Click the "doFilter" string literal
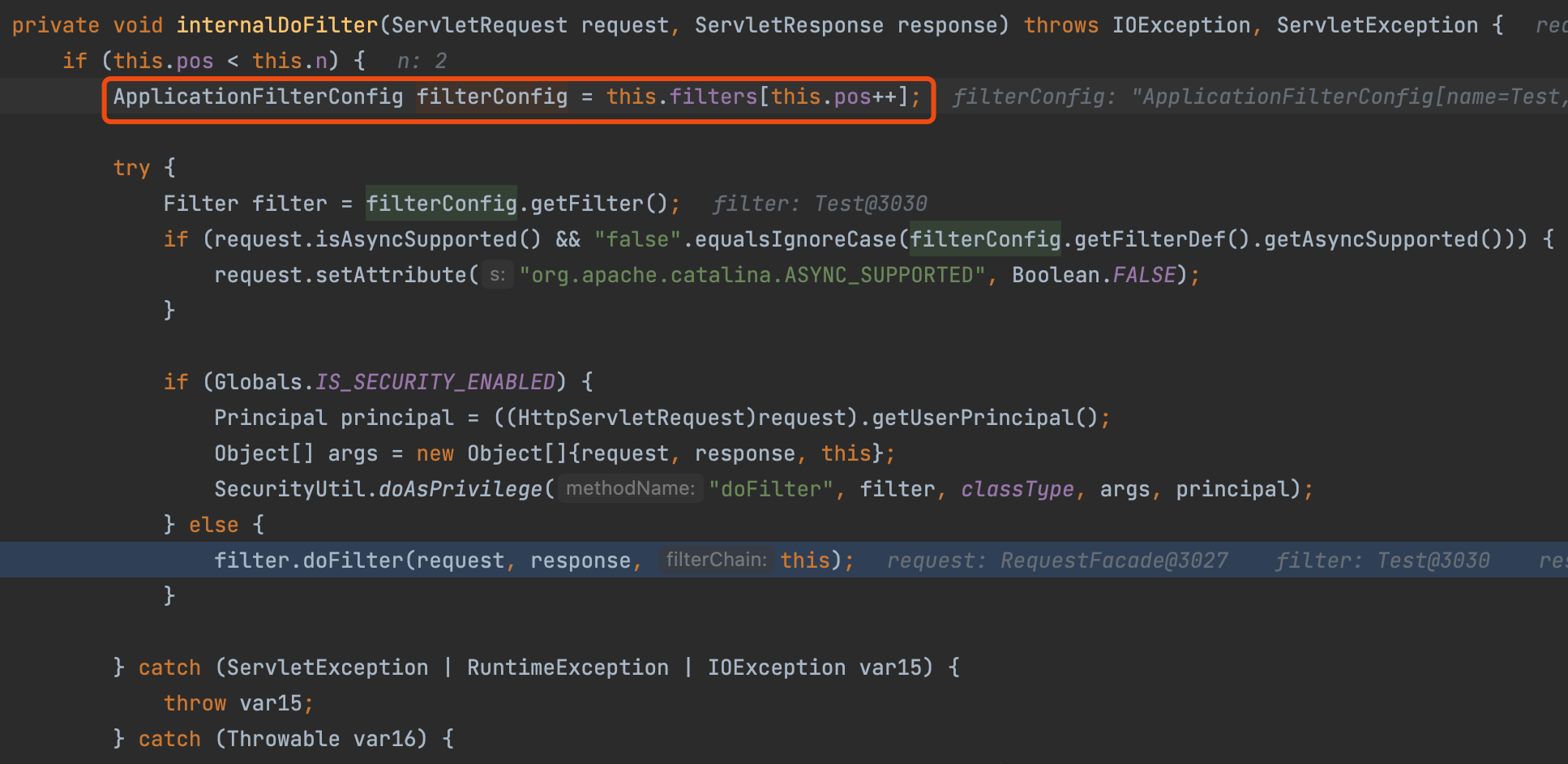 (771, 489)
